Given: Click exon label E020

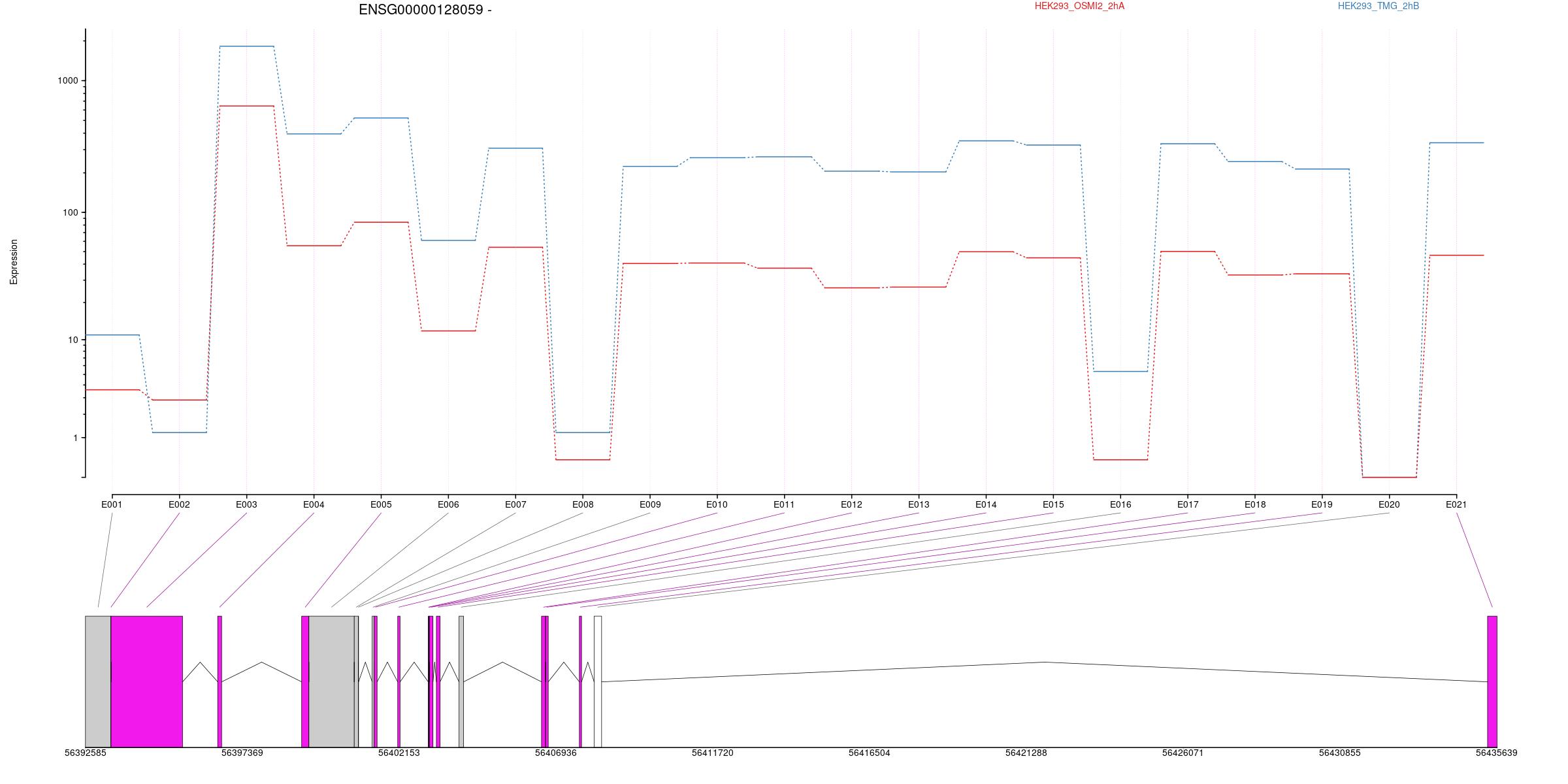Looking at the screenshot, I should (1389, 504).
